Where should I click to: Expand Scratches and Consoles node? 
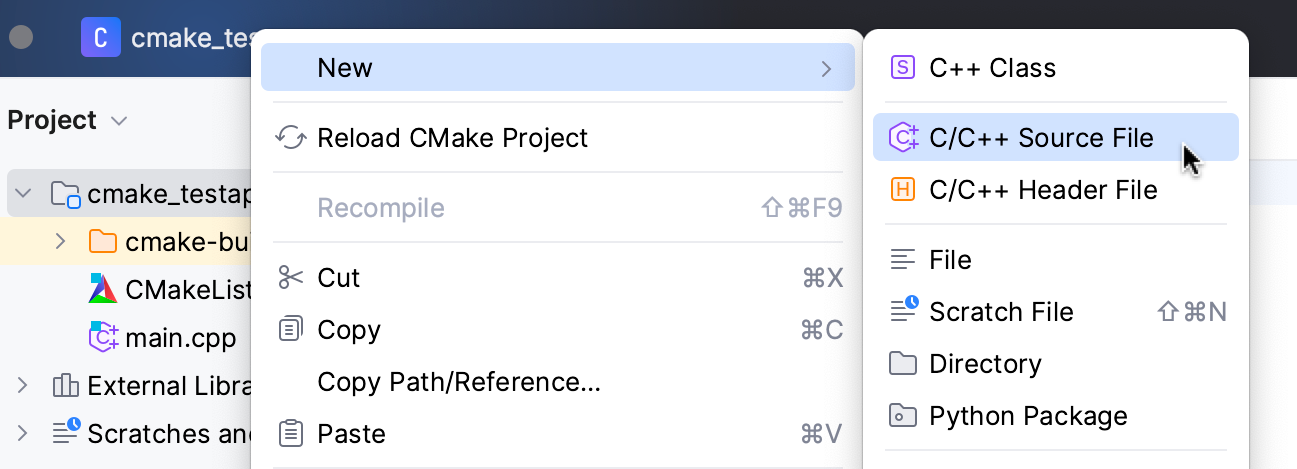tap(24, 434)
